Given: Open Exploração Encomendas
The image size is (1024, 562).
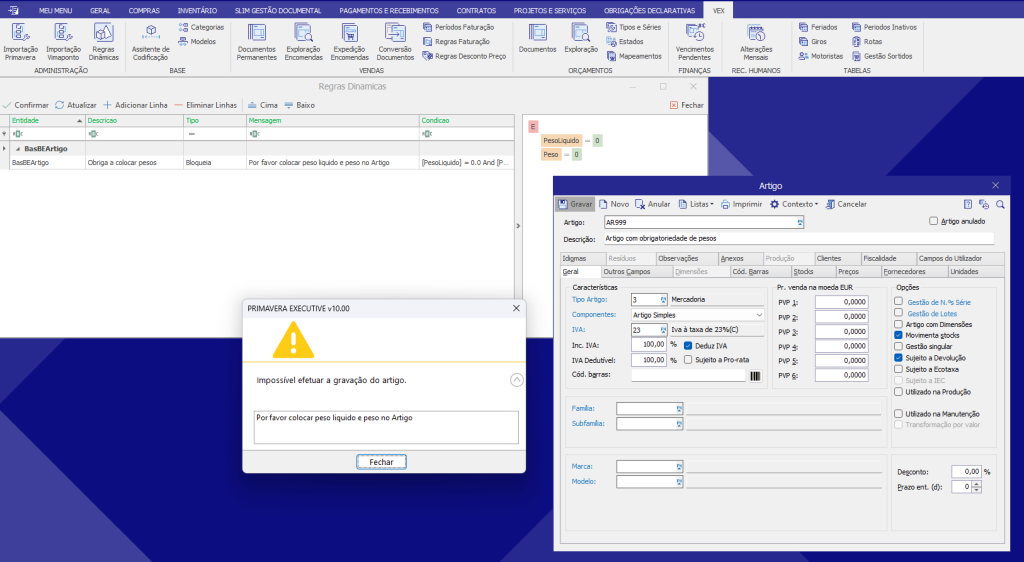Looking at the screenshot, I should pos(304,42).
